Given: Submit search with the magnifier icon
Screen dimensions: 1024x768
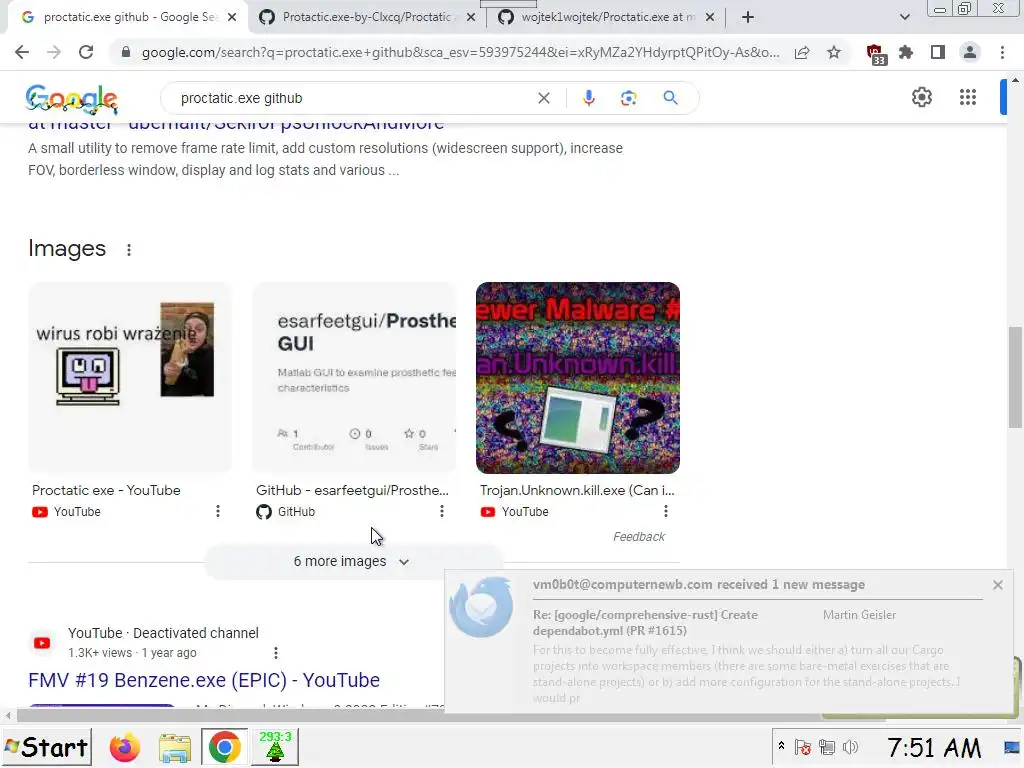Looking at the screenshot, I should point(670,98).
